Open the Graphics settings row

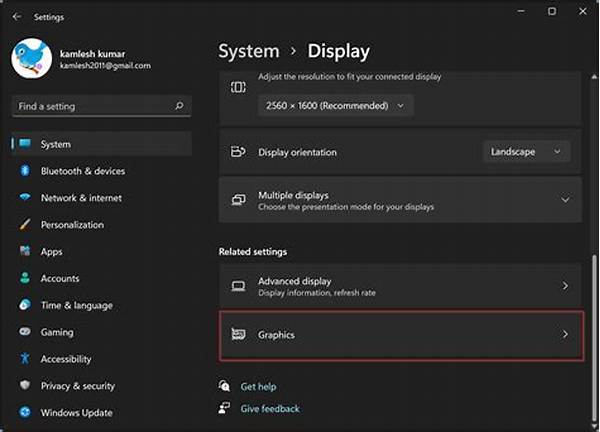point(400,335)
